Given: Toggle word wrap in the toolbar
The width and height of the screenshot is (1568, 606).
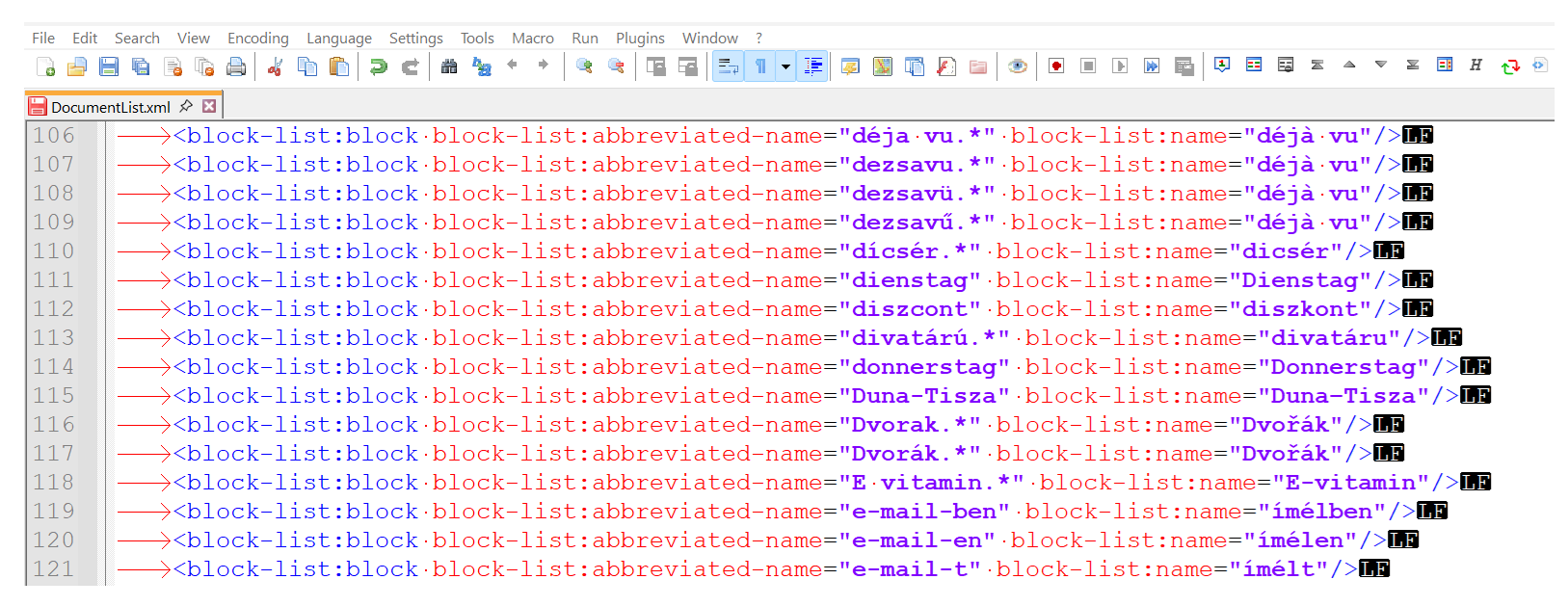Looking at the screenshot, I should tap(729, 66).
